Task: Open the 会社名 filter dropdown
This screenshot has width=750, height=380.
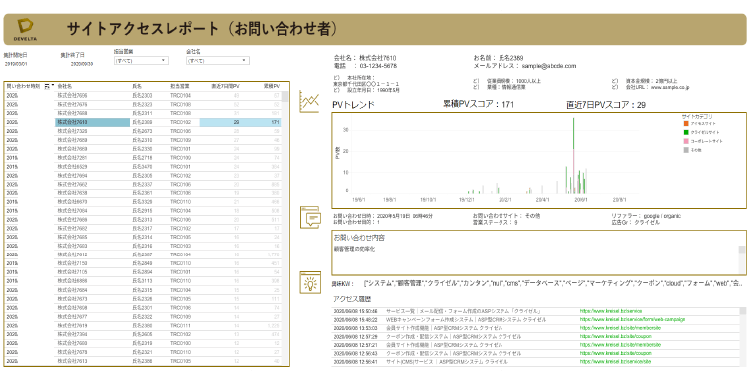Action: point(218,61)
